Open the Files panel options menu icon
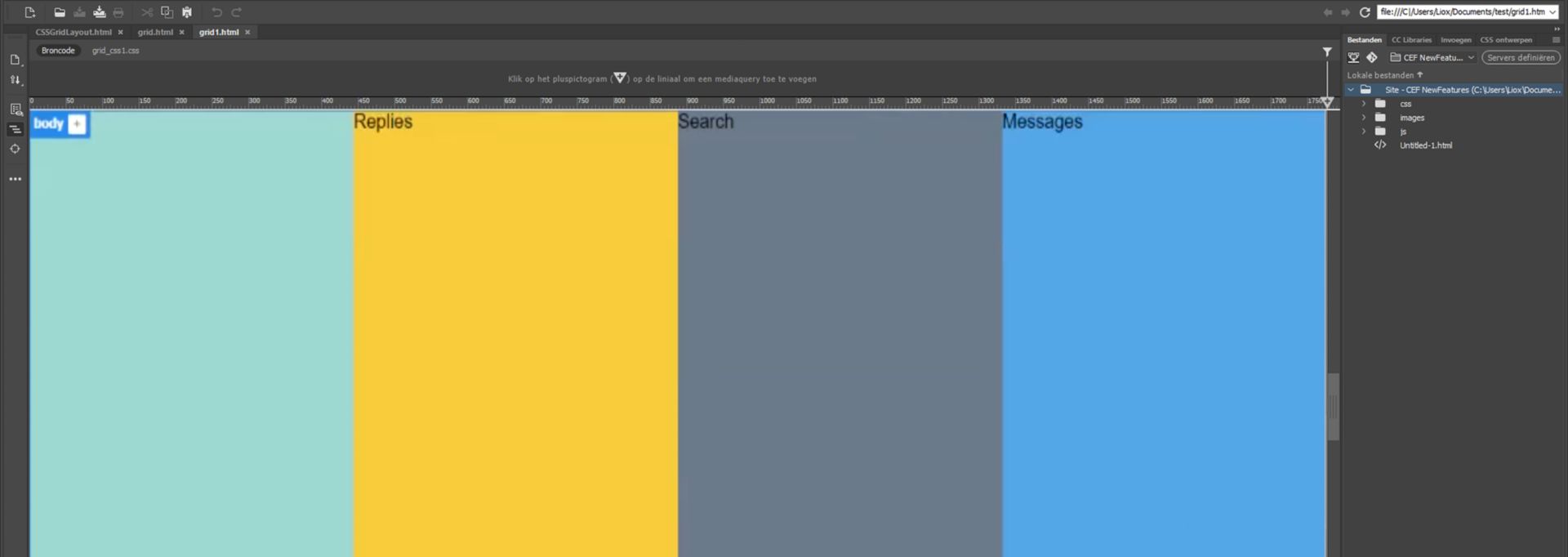 [1556, 40]
